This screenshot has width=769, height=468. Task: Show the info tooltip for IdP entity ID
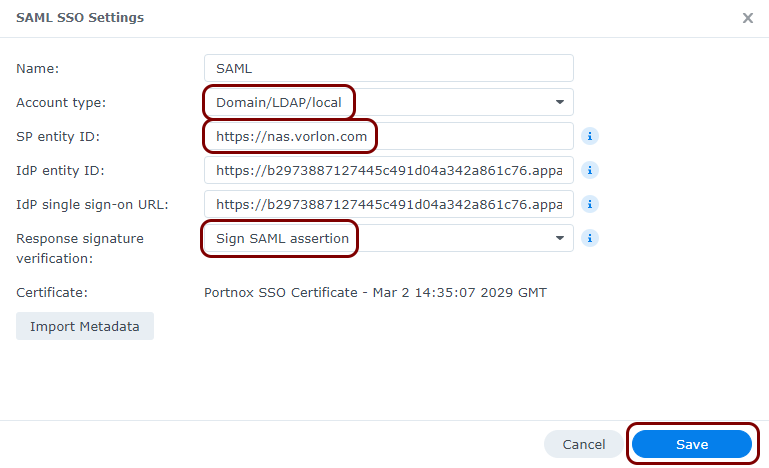tap(590, 170)
